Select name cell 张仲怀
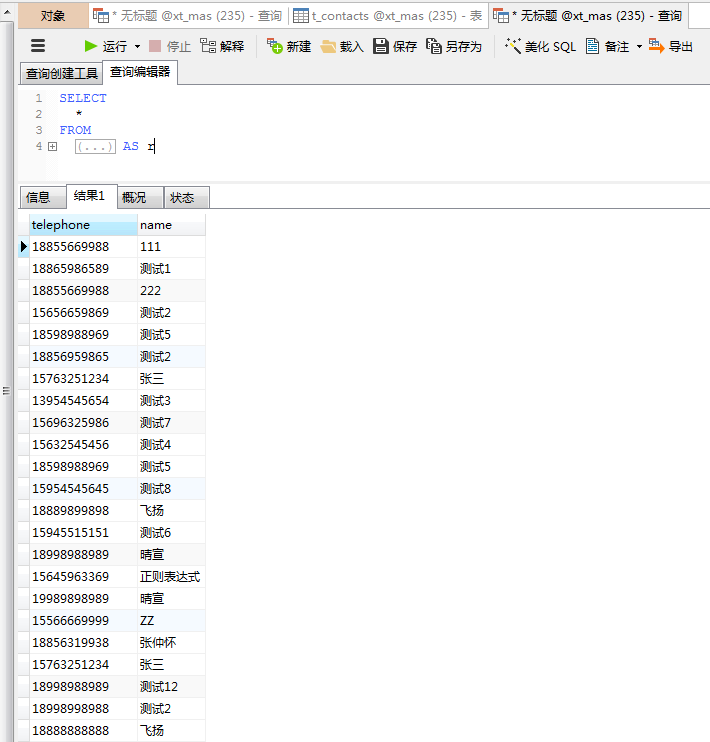The width and height of the screenshot is (710, 742). coord(171,643)
